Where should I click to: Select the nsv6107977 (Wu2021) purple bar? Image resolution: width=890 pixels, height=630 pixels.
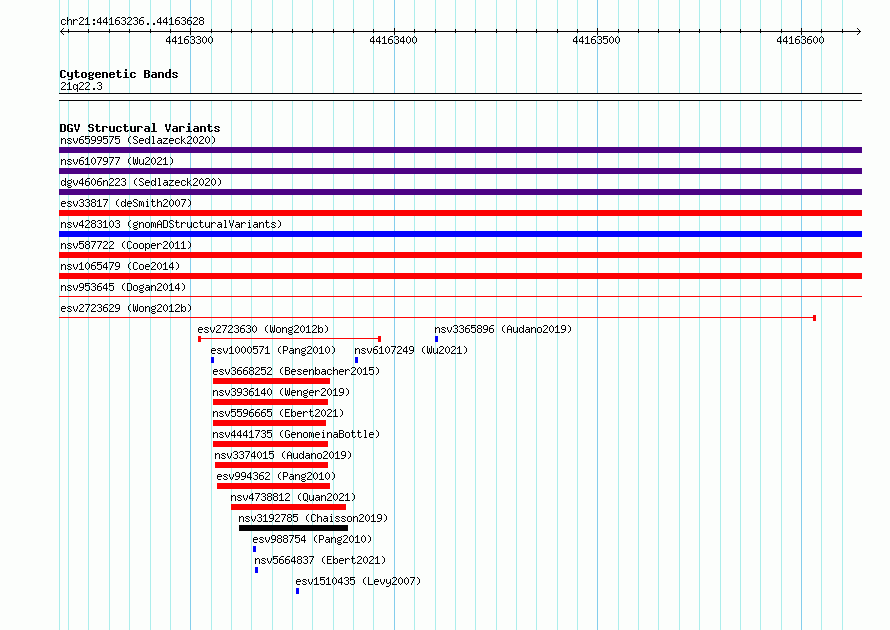pos(460,171)
